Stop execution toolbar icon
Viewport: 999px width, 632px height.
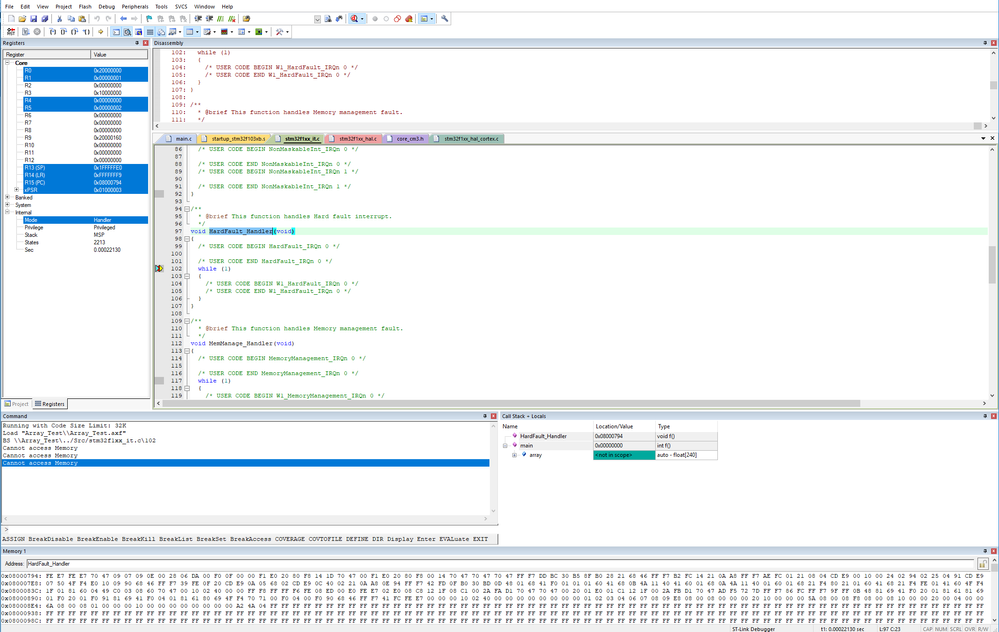tap(37, 32)
